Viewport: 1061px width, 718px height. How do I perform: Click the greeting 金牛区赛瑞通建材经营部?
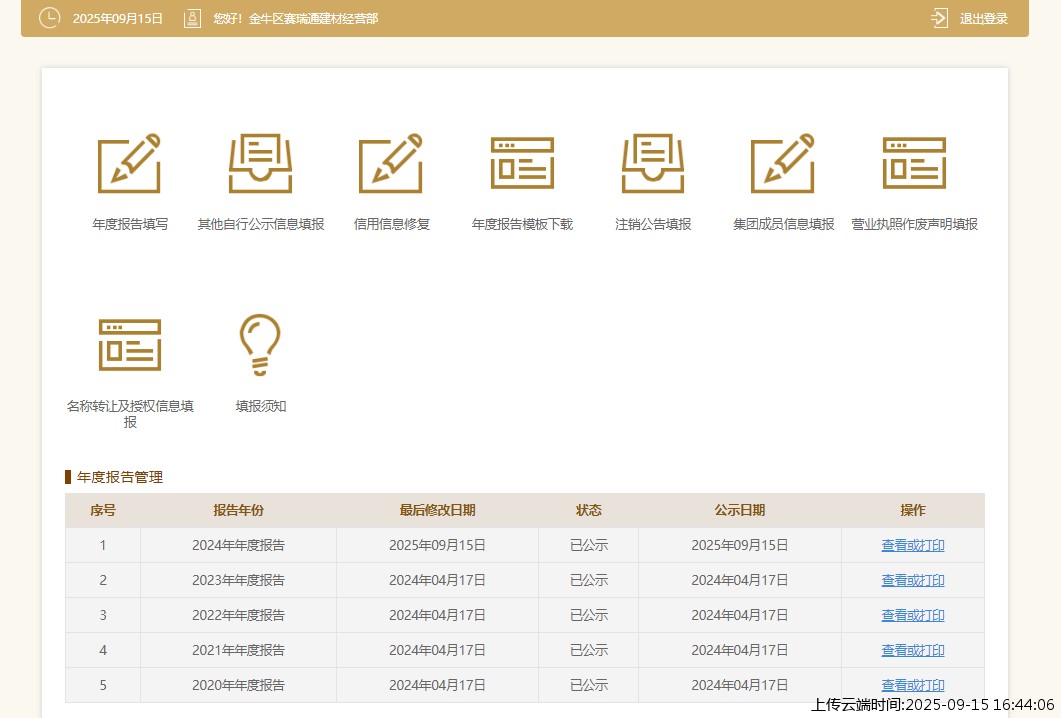pyautogui.click(x=313, y=19)
